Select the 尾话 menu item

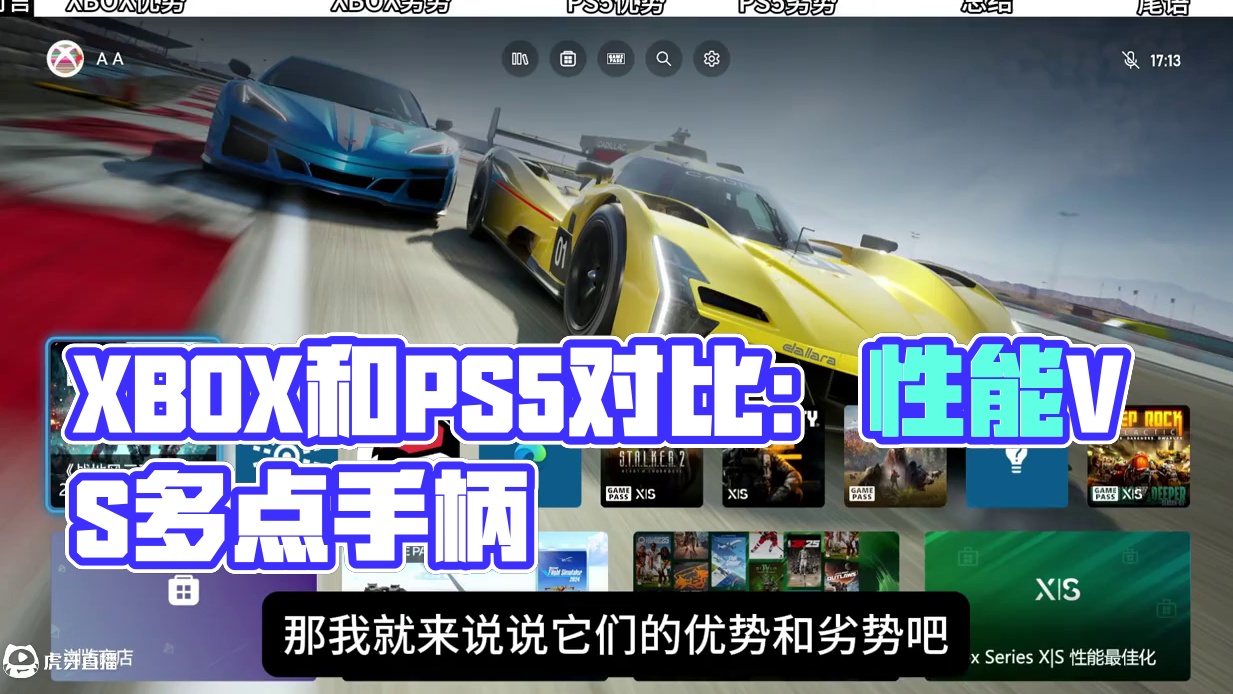[1163, 6]
